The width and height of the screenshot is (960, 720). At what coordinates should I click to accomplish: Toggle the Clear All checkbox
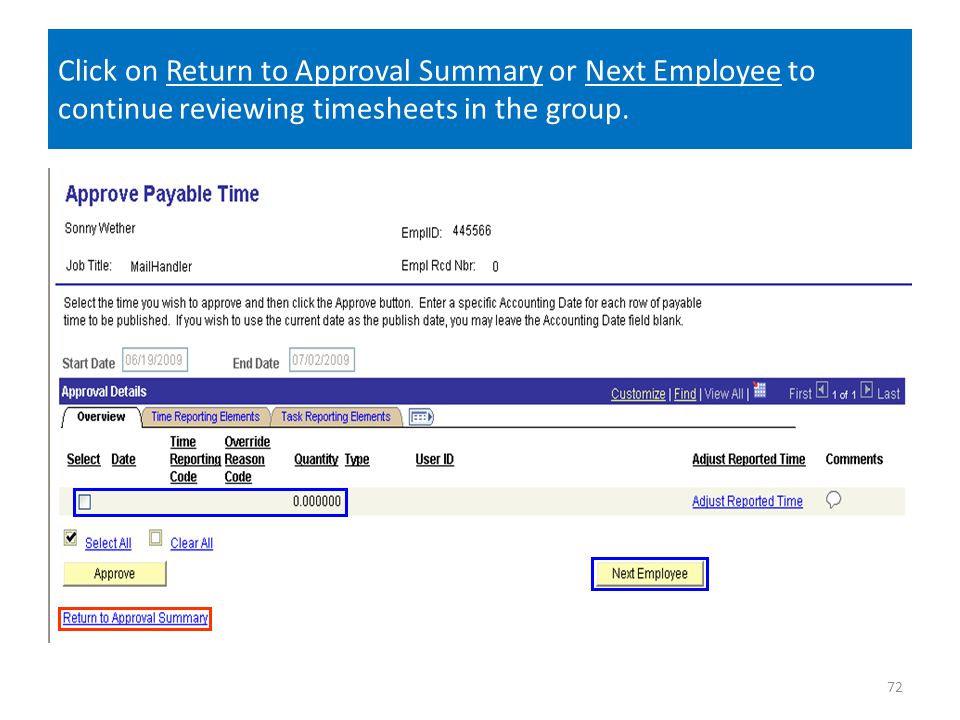[156, 538]
